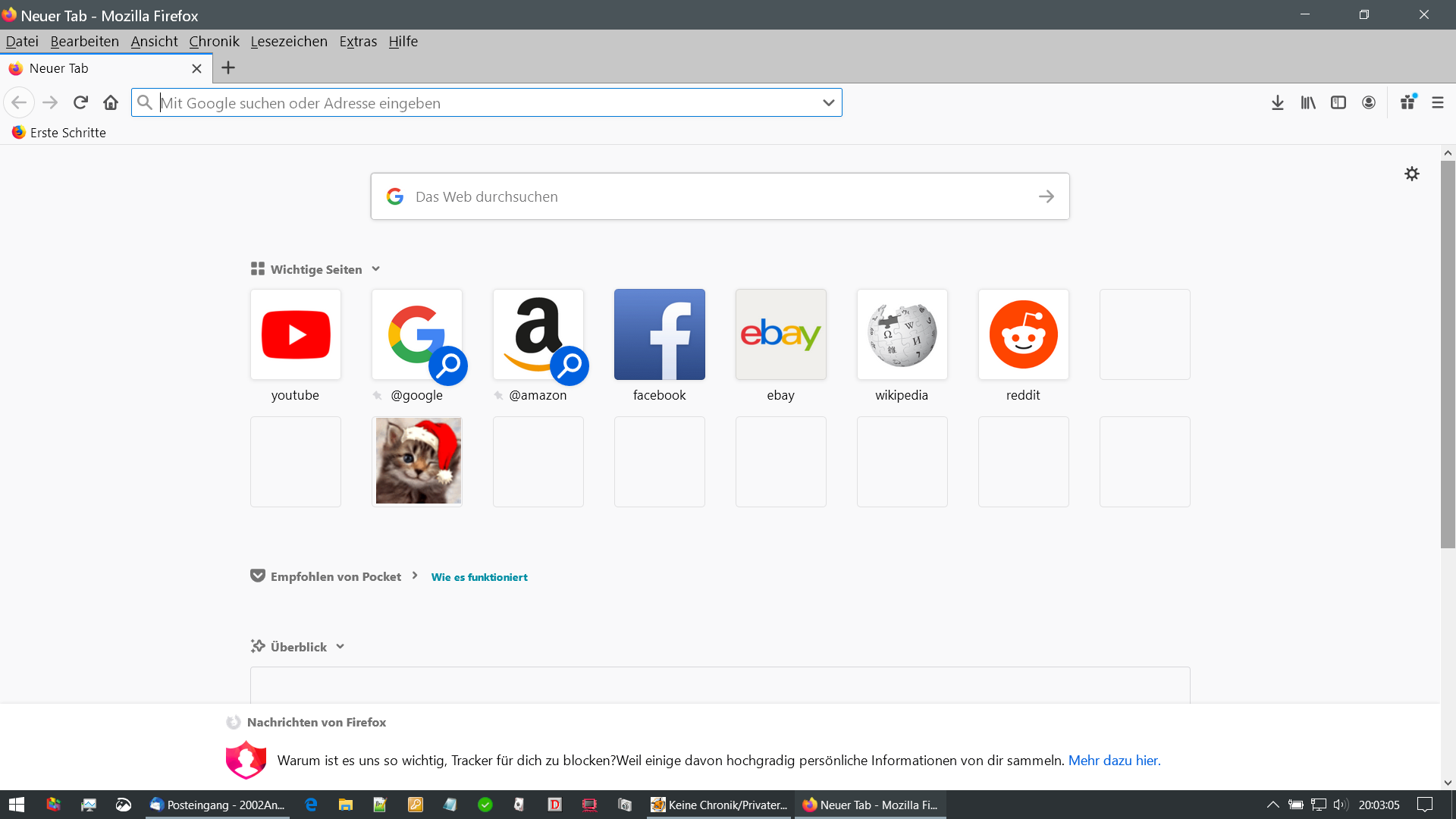1456x819 pixels.
Task: Open new tab page settings gear
Action: 1412,174
